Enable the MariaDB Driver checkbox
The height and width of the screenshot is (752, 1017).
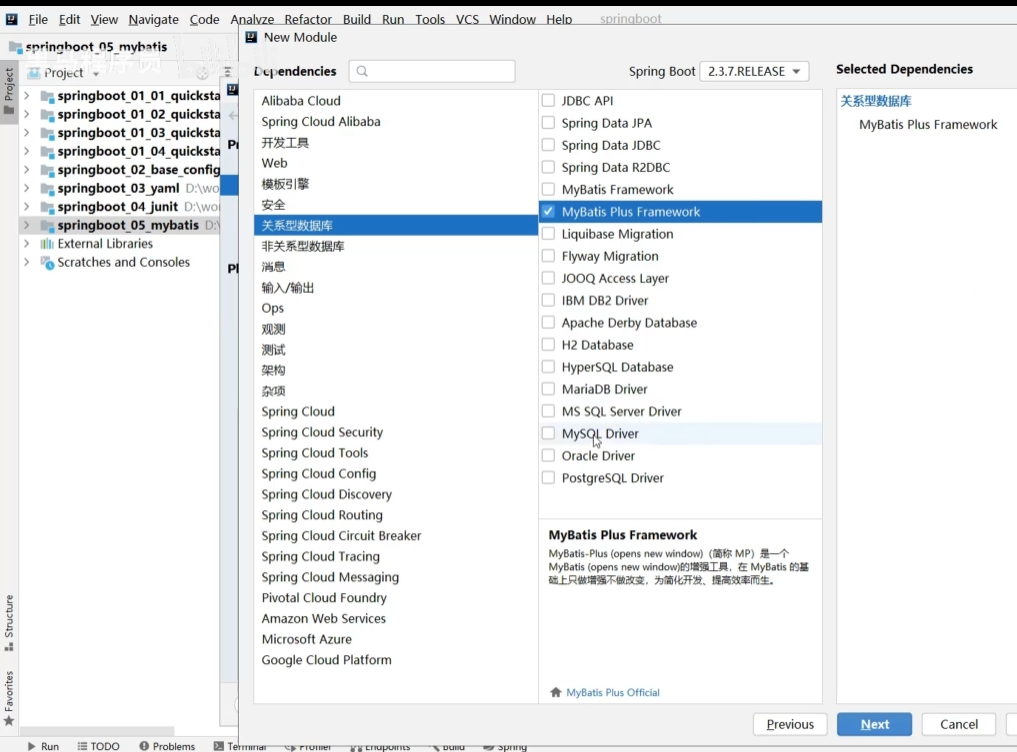(548, 389)
